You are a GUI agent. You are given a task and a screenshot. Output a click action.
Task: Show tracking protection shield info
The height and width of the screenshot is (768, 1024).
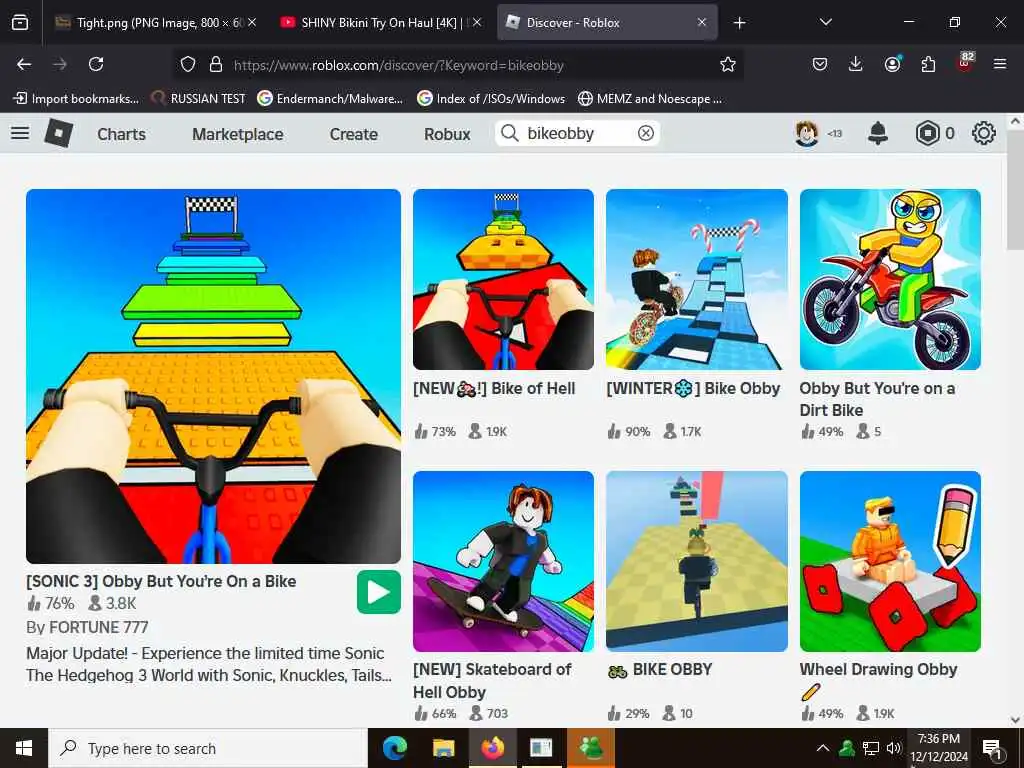(188, 64)
